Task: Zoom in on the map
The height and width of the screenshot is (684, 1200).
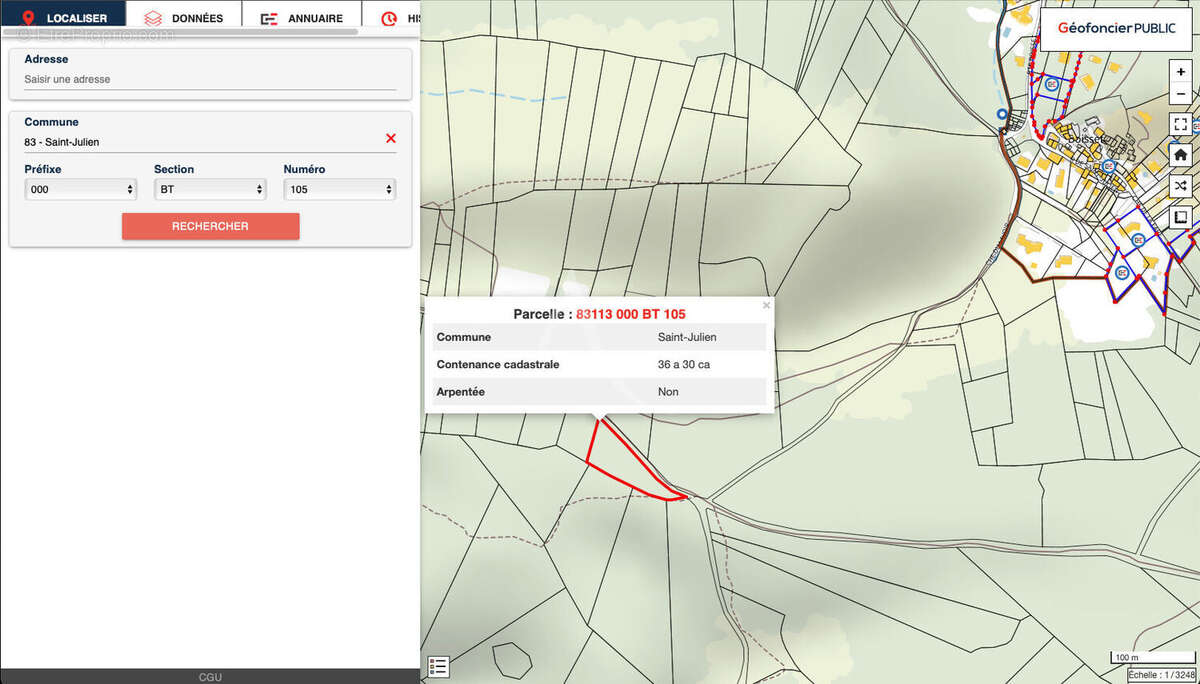Action: coord(1181,73)
